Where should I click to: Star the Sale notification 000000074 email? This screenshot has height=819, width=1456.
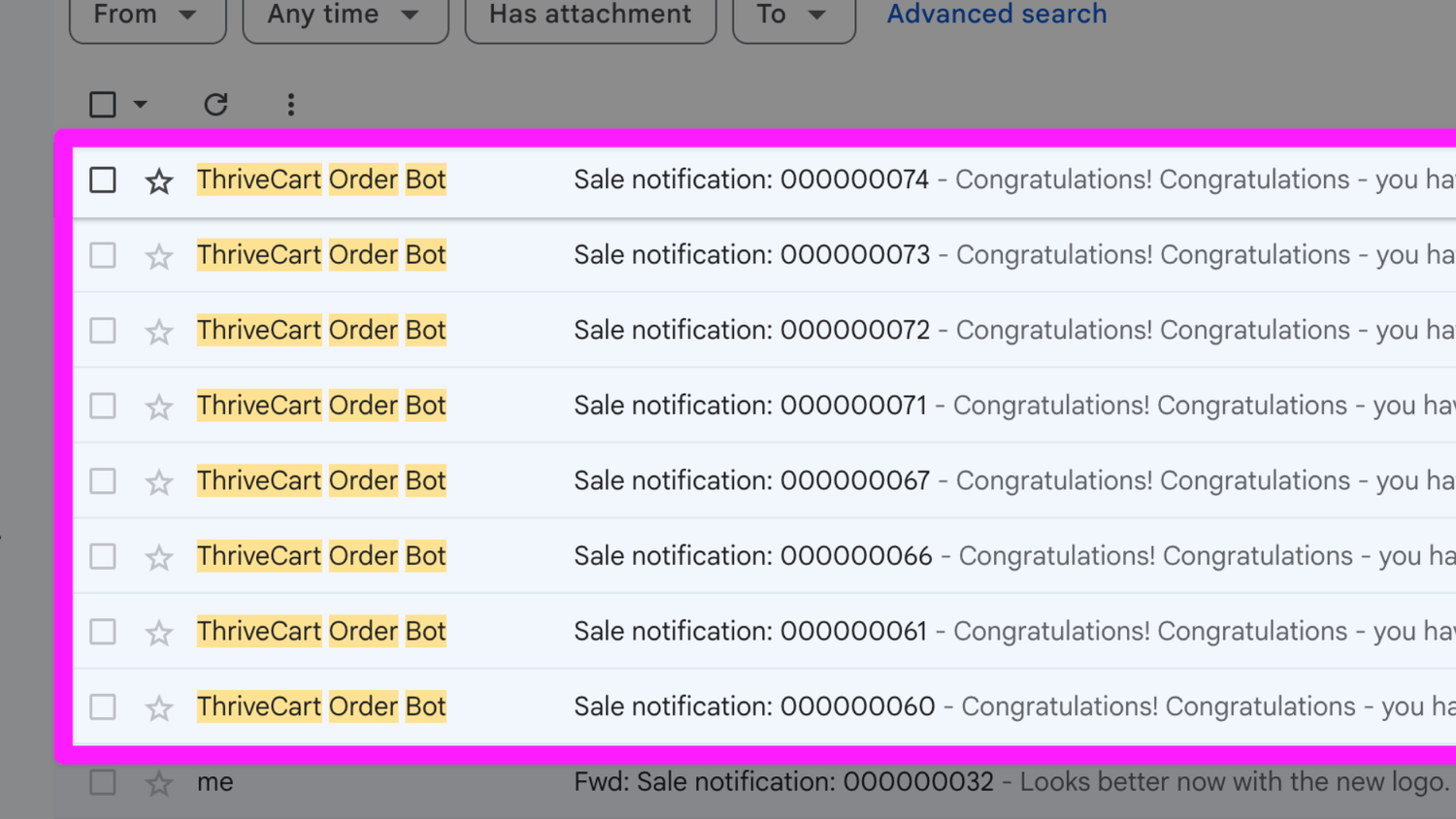[159, 180]
